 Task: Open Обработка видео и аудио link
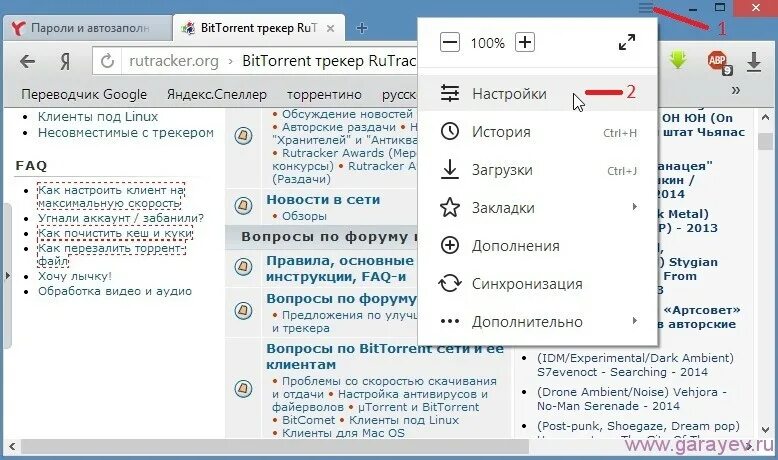(115, 291)
